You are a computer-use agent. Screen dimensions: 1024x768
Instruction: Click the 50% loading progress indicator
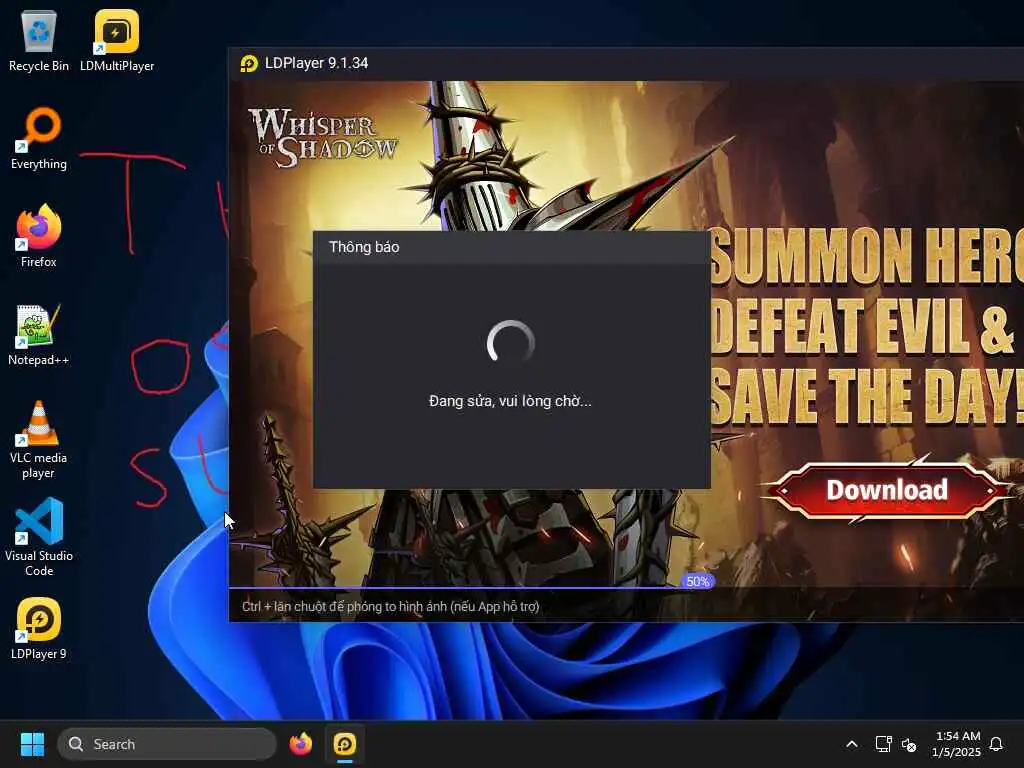point(697,581)
